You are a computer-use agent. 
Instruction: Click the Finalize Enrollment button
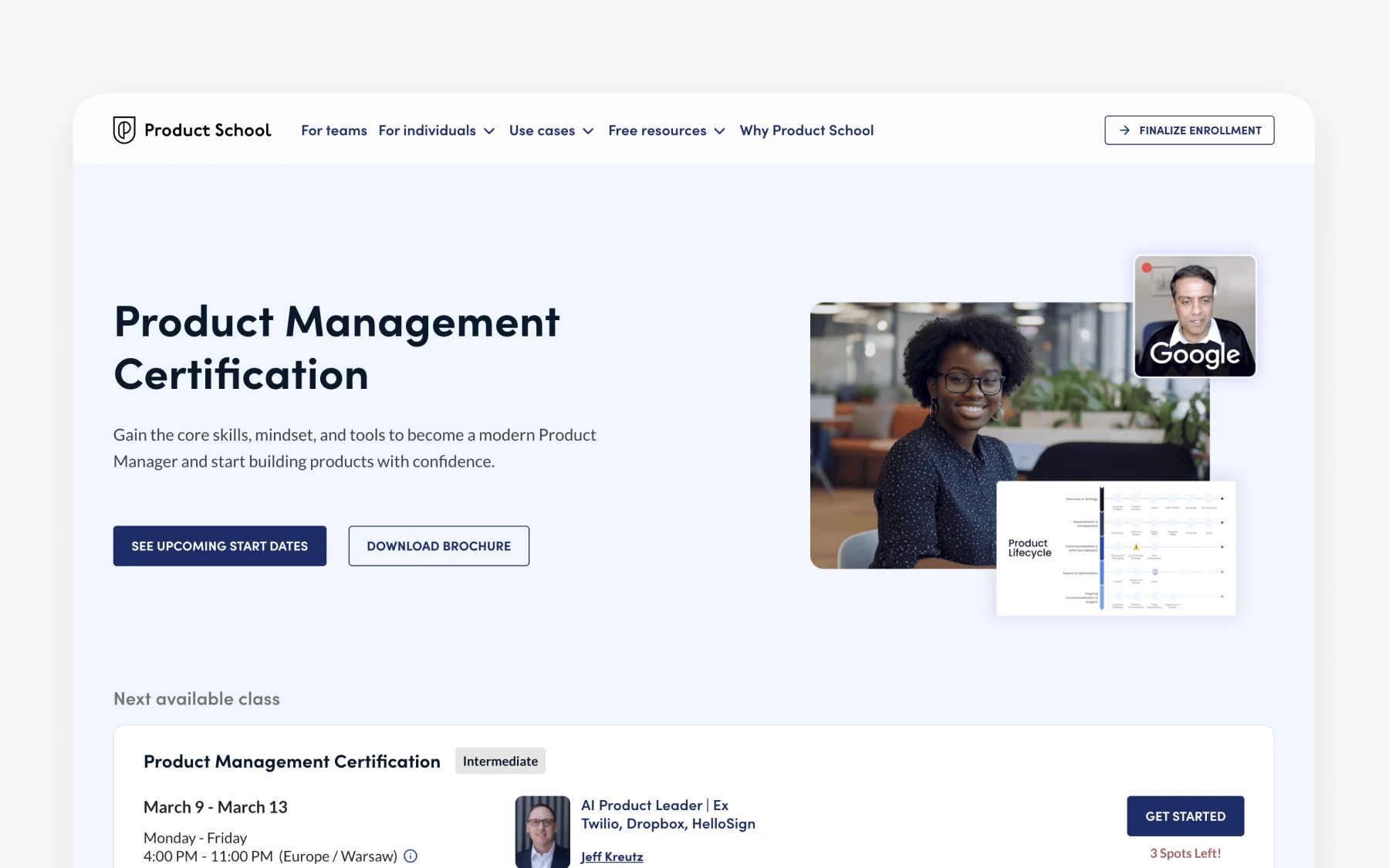[1189, 130]
